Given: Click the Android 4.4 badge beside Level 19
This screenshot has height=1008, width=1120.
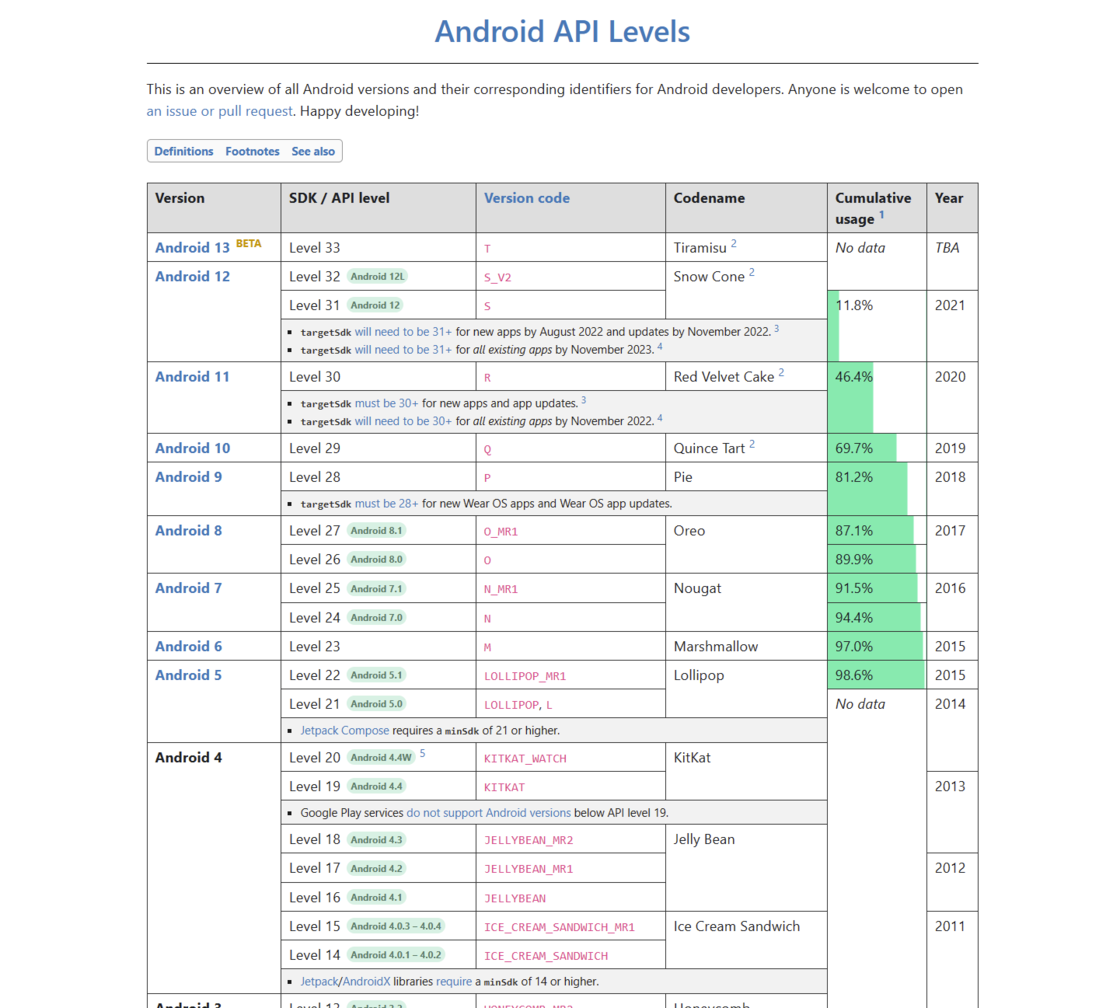Looking at the screenshot, I should 376,786.
